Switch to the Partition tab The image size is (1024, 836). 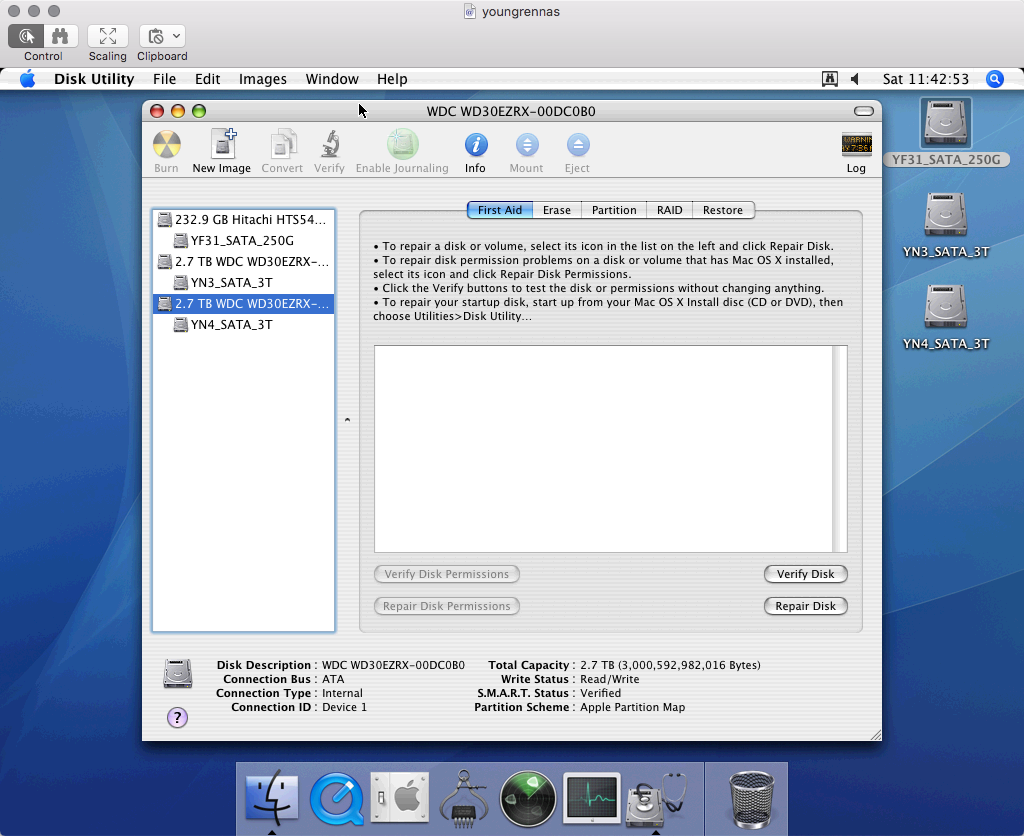click(614, 210)
